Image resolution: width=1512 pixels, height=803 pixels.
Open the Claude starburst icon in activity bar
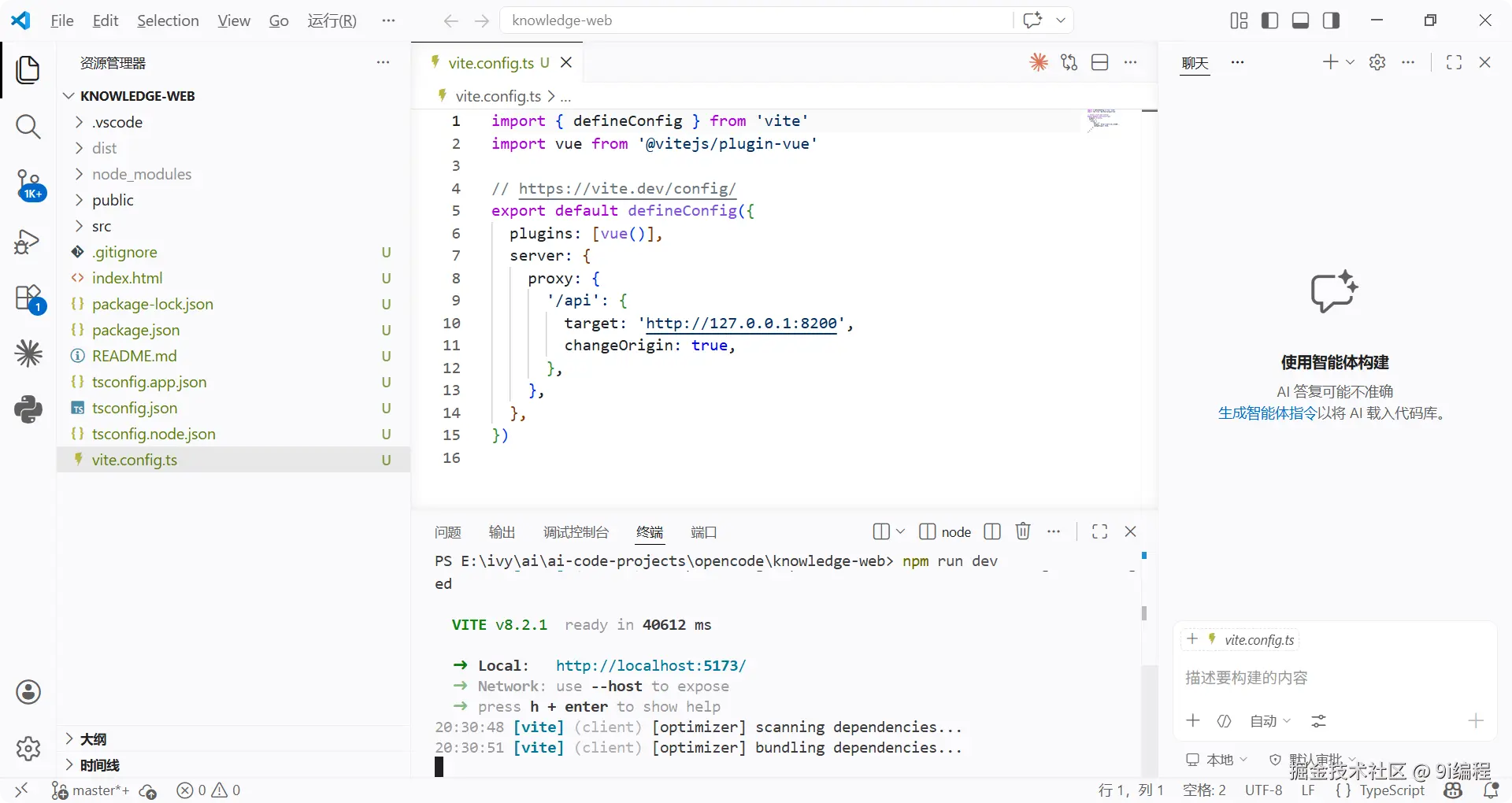point(28,353)
